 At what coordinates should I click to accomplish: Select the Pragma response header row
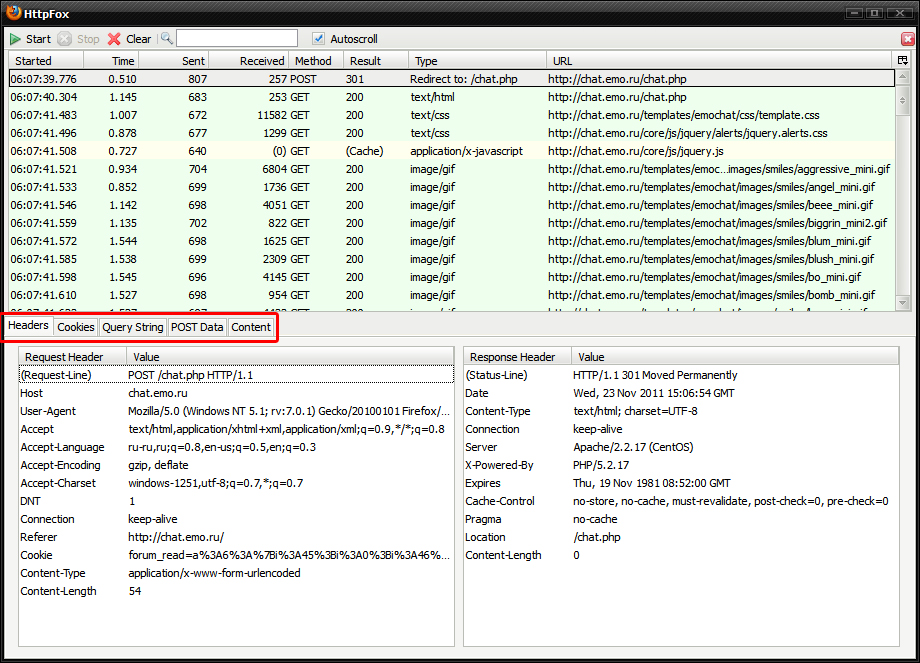pos(681,519)
